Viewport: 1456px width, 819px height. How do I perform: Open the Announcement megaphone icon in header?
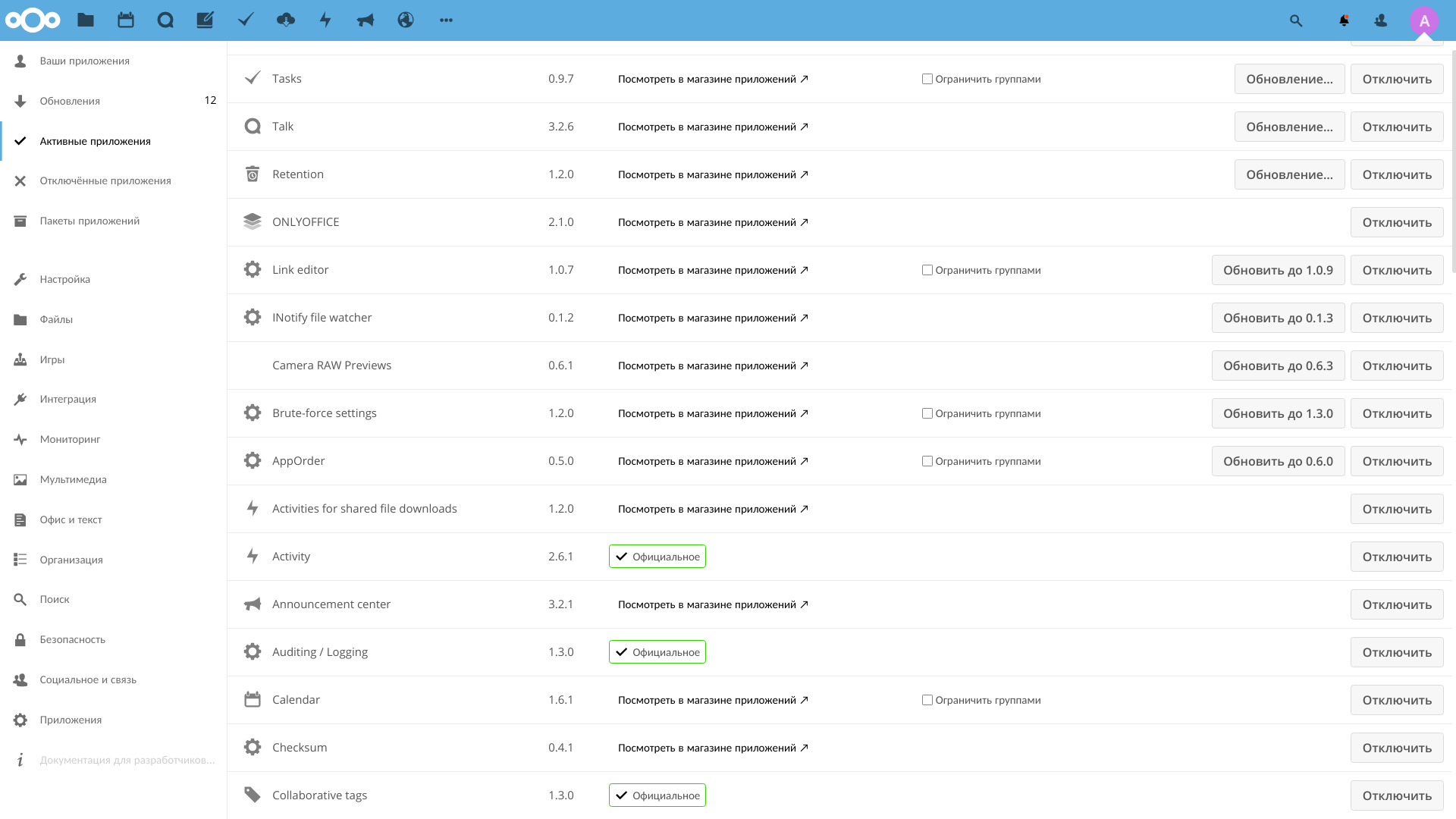(x=366, y=20)
